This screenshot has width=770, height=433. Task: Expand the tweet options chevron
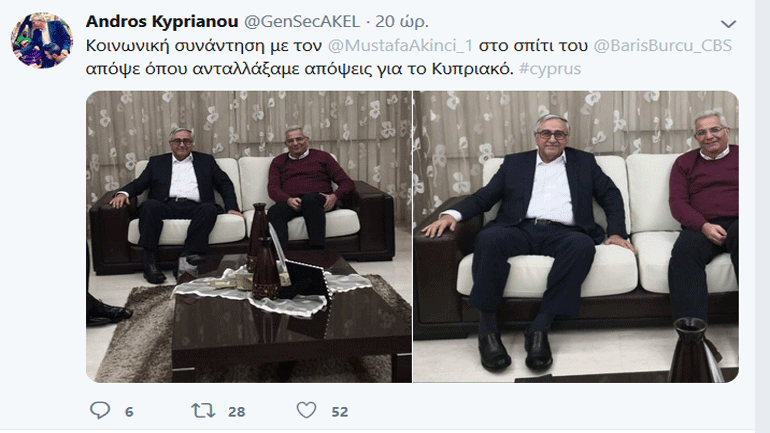click(728, 24)
